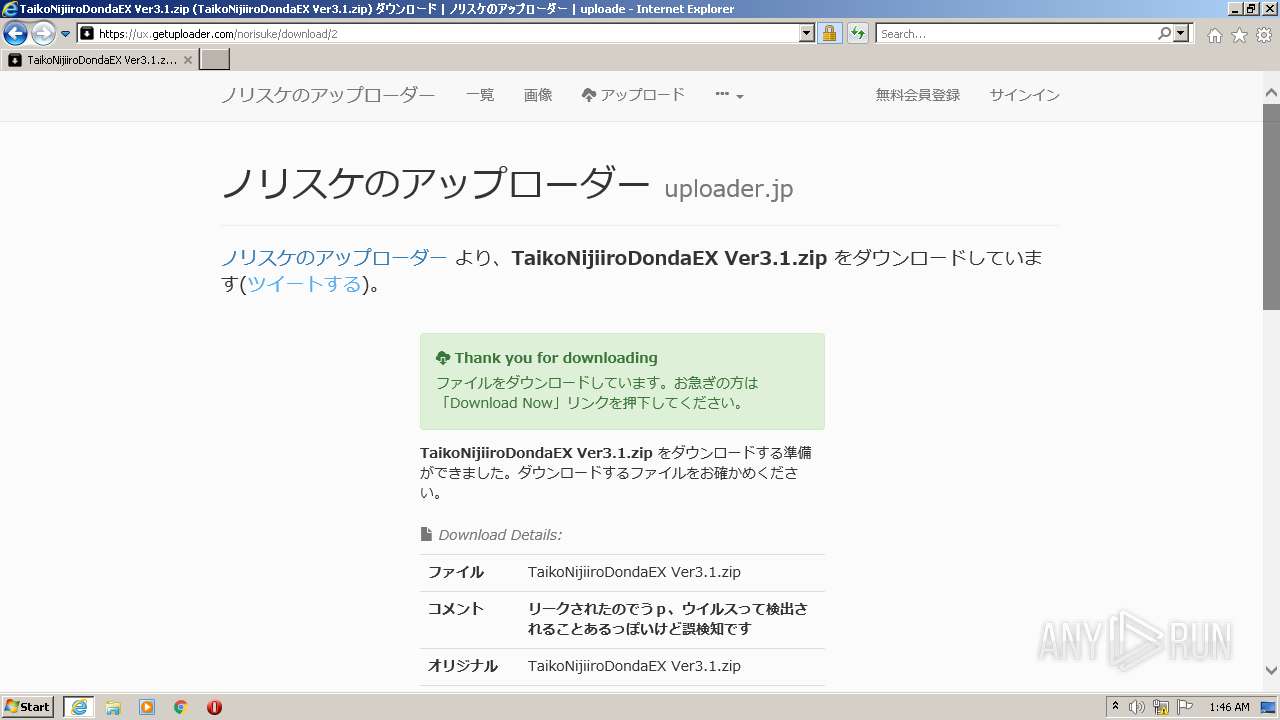Open the アップロード menu item
1280x720 pixels.
pos(633,95)
